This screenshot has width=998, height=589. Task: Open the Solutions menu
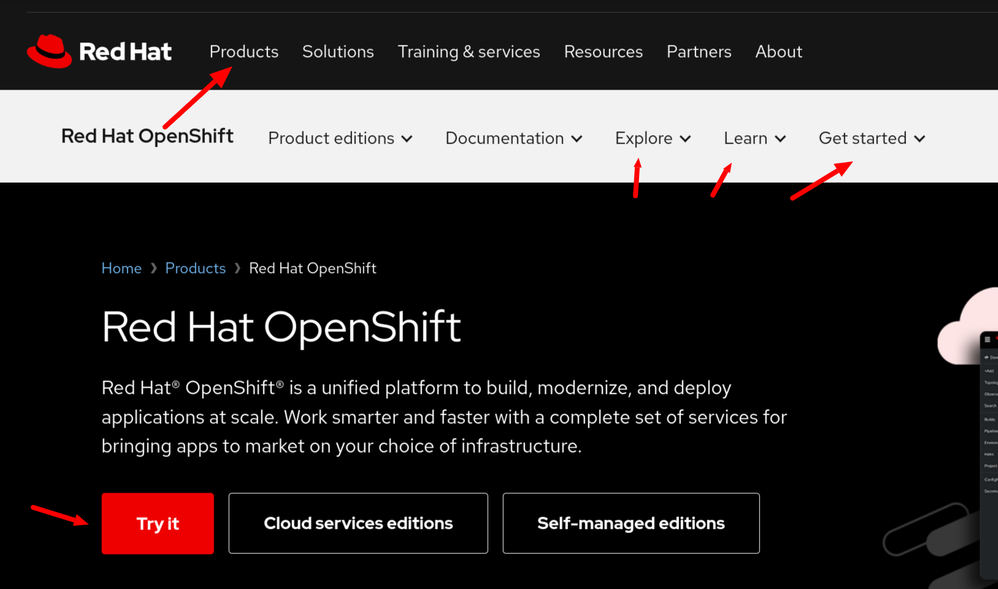point(338,51)
